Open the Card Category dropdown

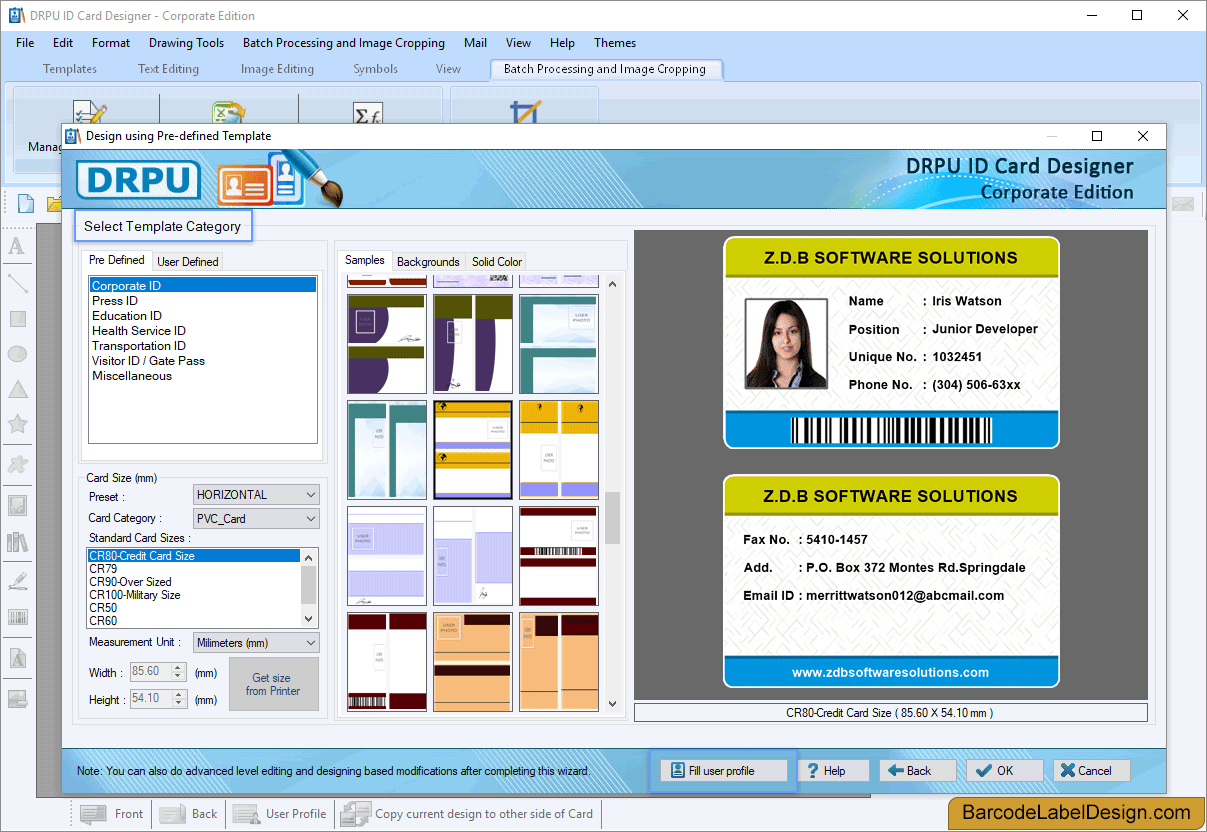click(255, 518)
